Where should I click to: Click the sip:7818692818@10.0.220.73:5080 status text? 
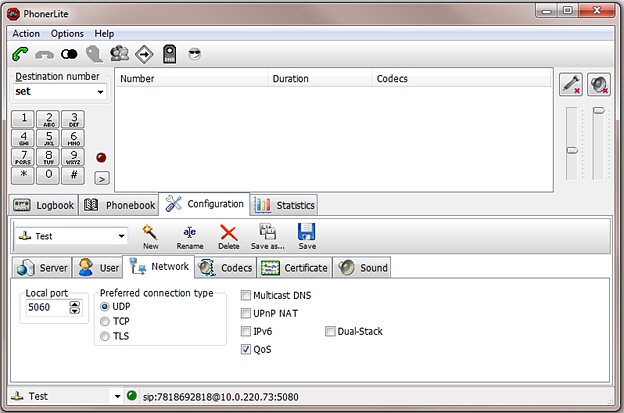pos(220,397)
